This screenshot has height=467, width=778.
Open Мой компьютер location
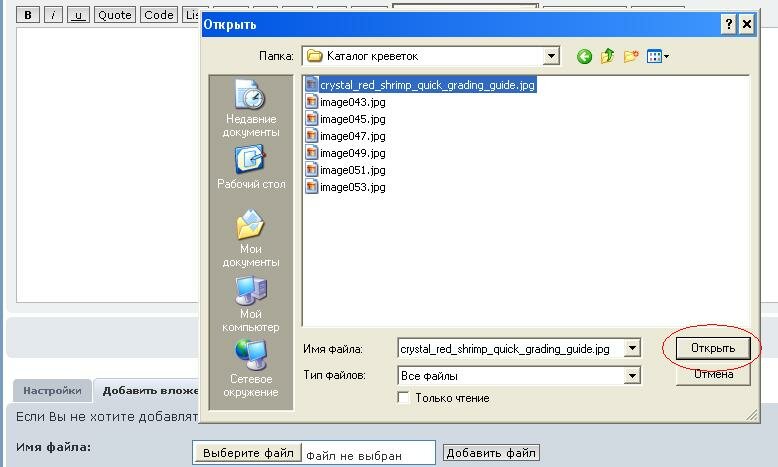pyautogui.click(x=250, y=305)
